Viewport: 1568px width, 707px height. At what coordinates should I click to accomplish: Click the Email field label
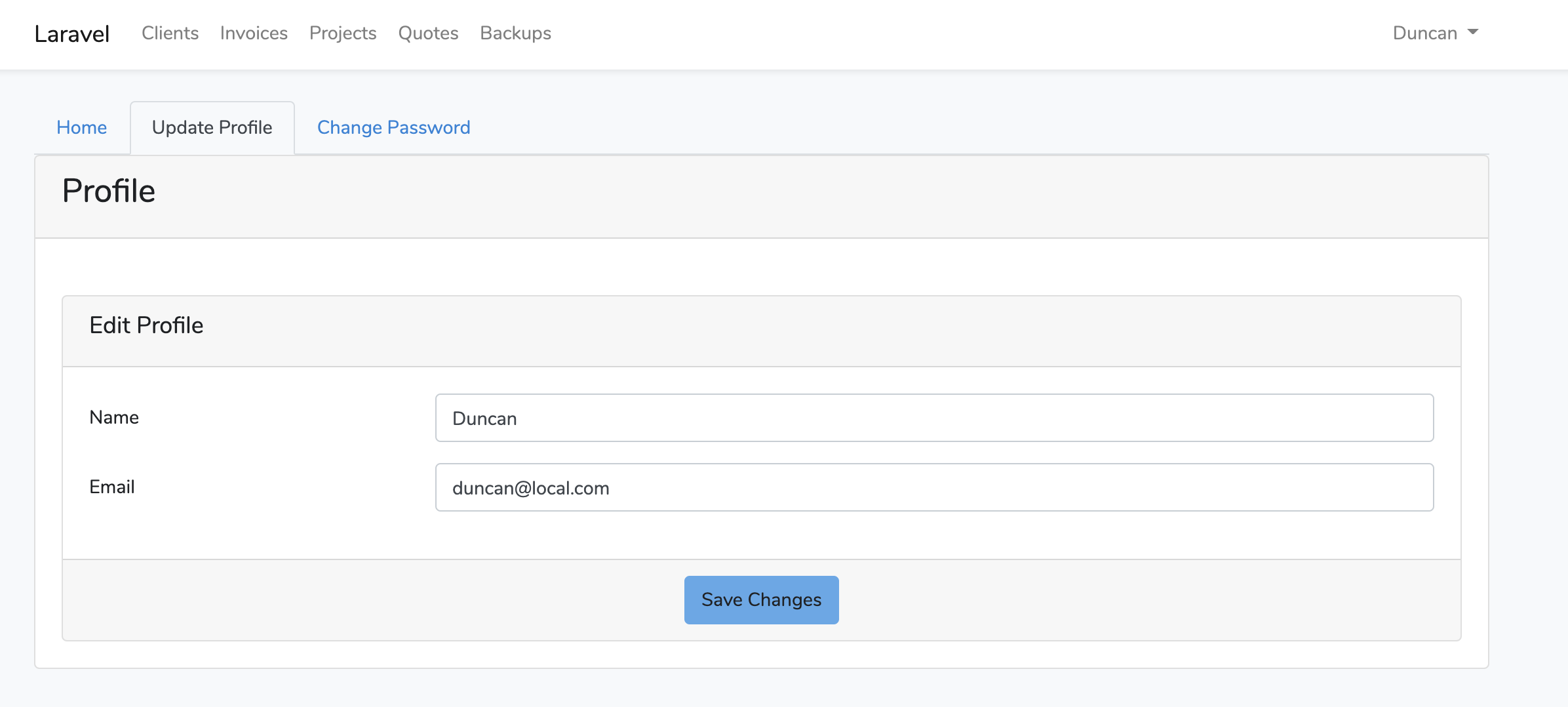[x=112, y=487]
